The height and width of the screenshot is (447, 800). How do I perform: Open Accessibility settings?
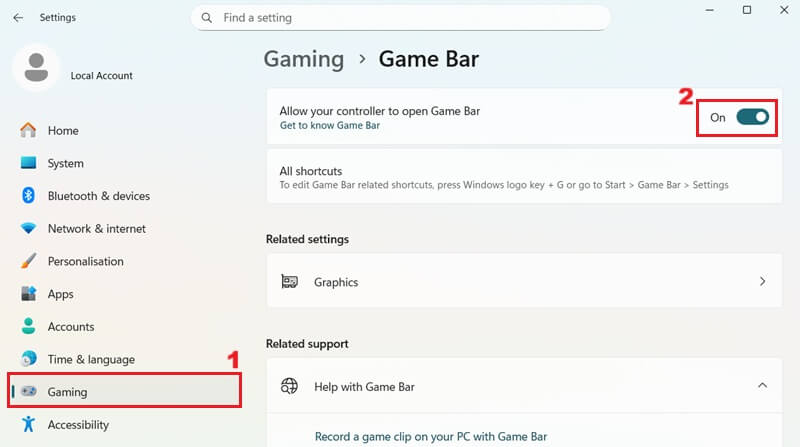pyautogui.click(x=124, y=425)
